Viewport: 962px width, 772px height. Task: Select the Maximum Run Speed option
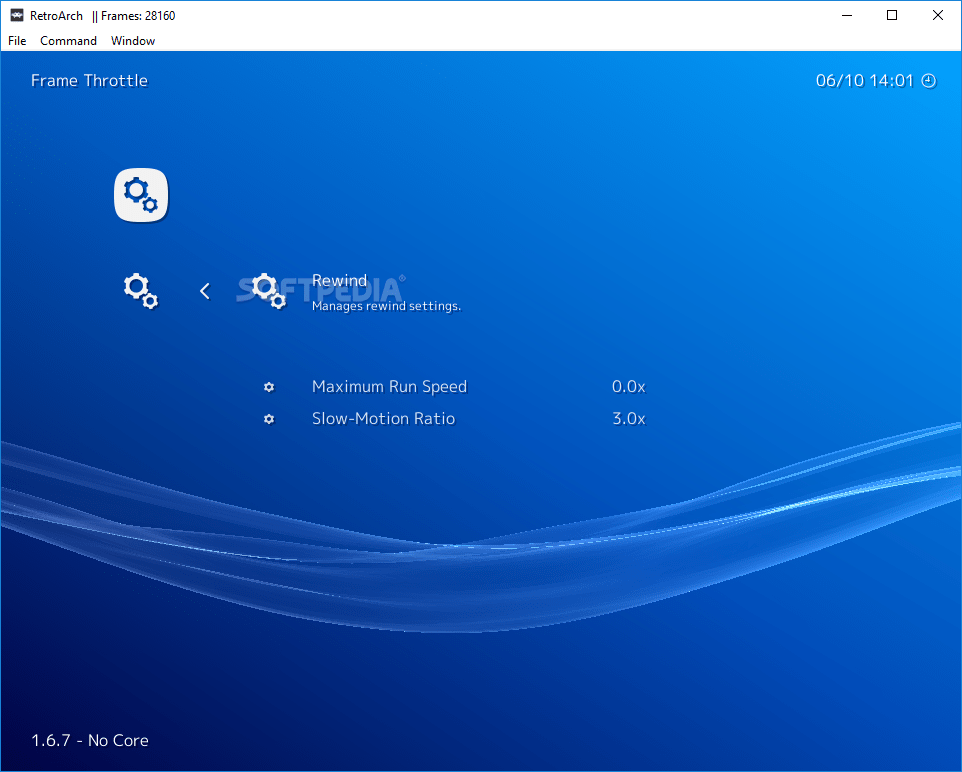[x=390, y=387]
